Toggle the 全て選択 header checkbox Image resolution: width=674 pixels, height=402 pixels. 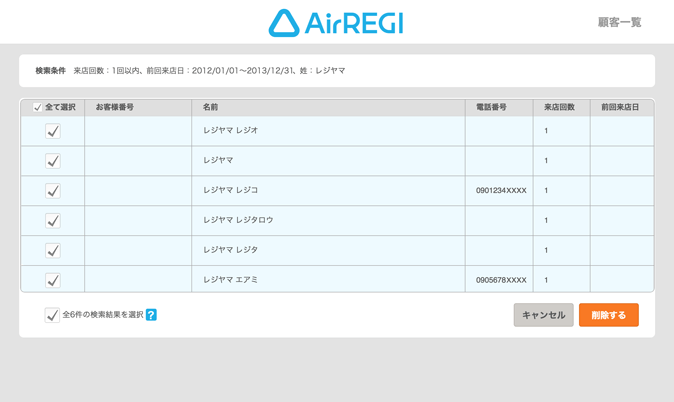(38, 107)
